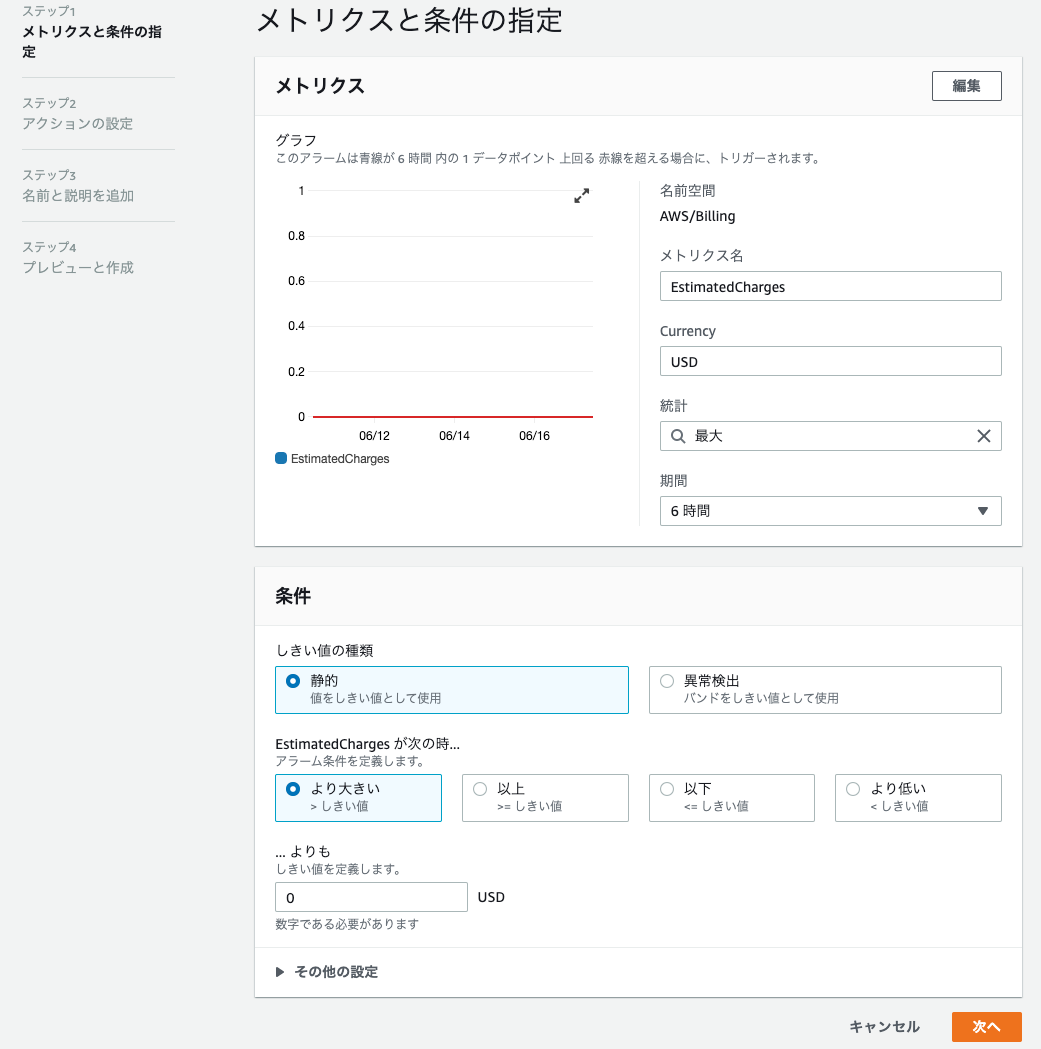This screenshot has height=1049, width=1041.
Task: Open the 期間 dropdown showing 6 時間
Action: 830,511
